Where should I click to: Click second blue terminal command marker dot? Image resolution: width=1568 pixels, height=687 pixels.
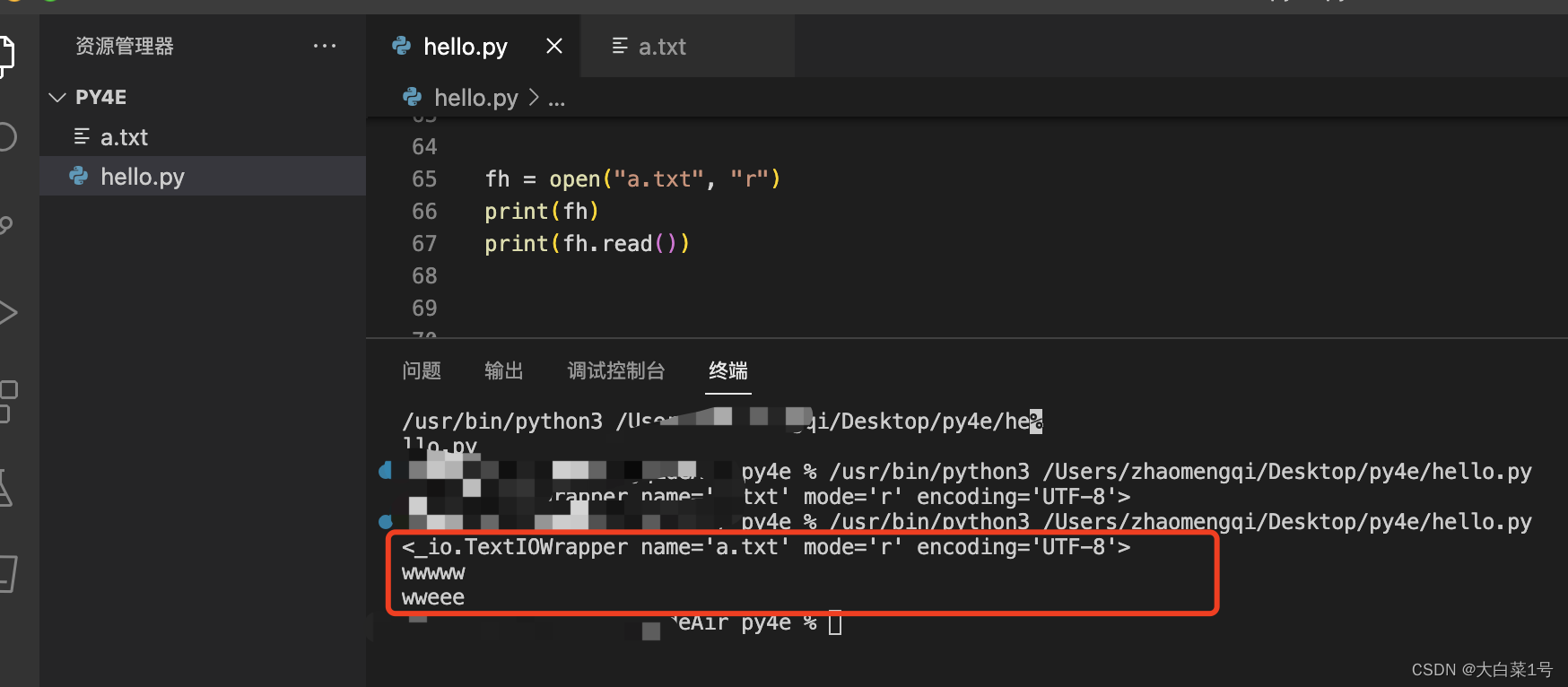coord(386,521)
